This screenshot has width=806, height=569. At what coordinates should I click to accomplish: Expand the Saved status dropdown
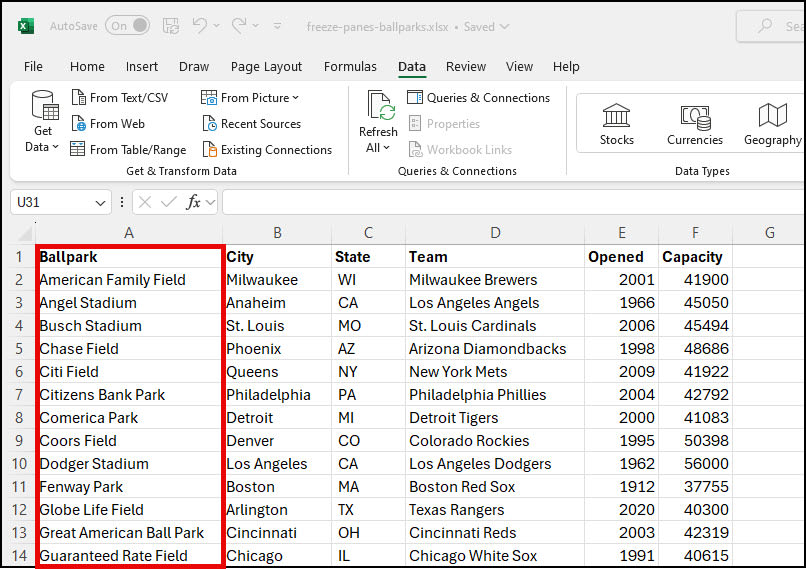tap(505, 26)
